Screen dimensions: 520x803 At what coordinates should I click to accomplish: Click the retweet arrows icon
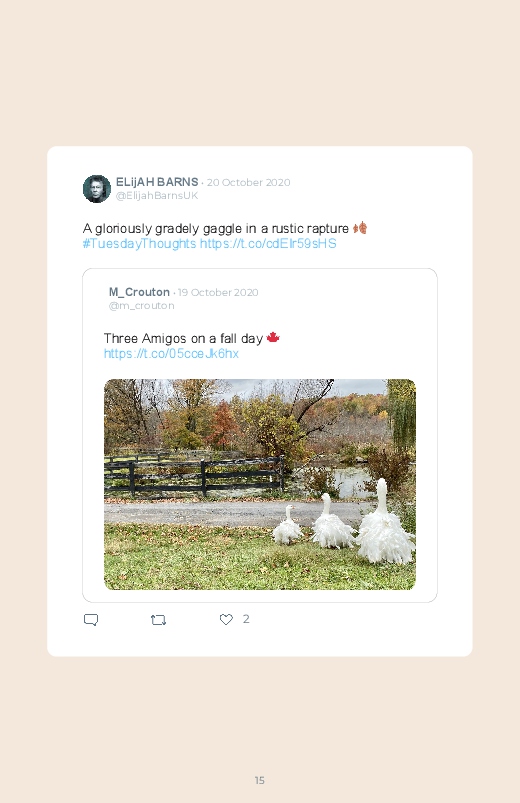point(158,620)
